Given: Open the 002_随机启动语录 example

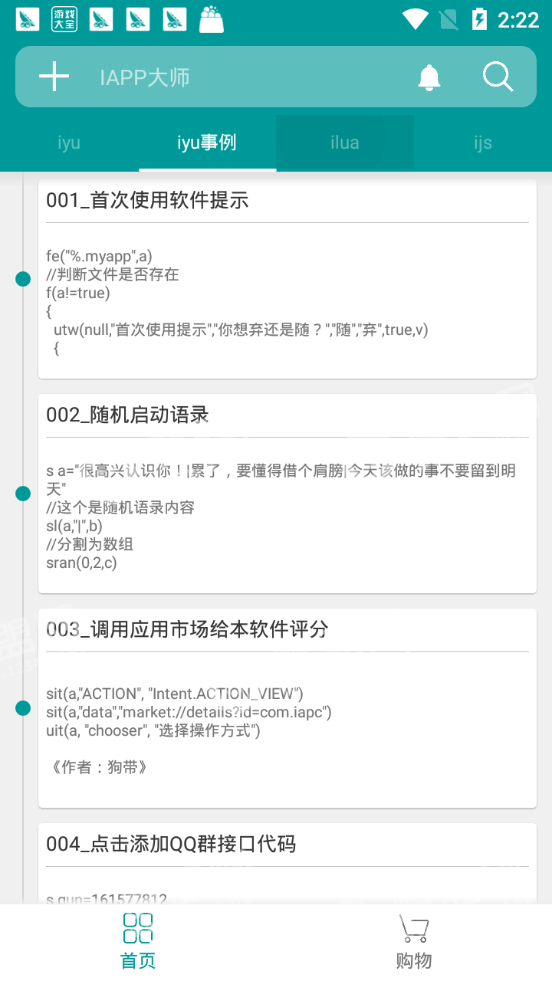Looking at the screenshot, I should [287, 494].
